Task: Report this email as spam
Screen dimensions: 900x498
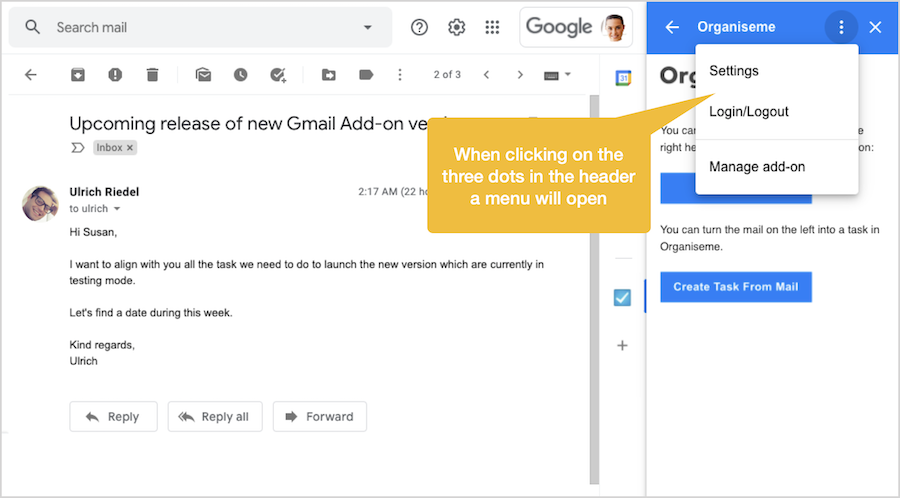Action: (x=115, y=75)
